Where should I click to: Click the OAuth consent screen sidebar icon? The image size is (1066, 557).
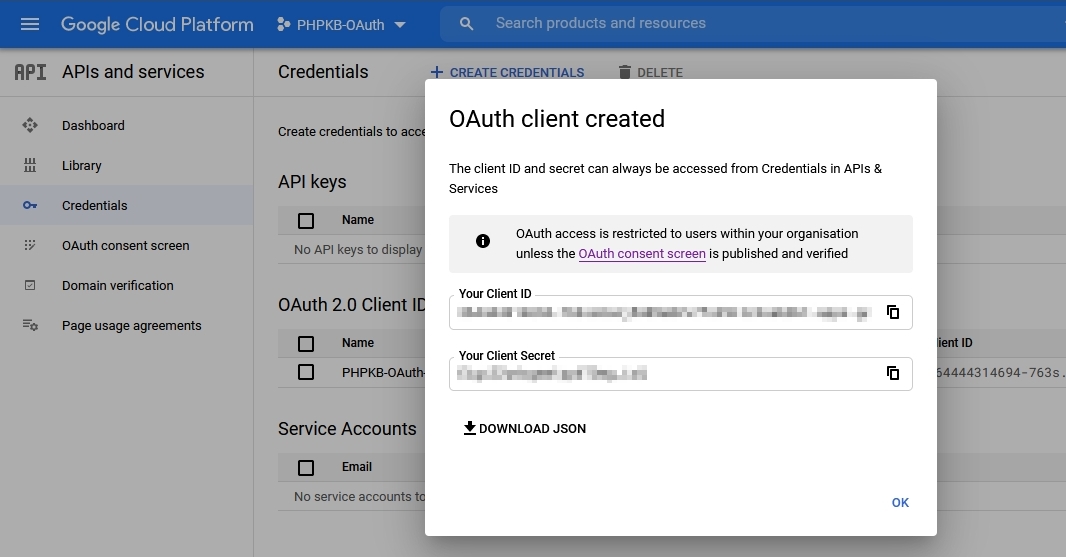(30, 245)
